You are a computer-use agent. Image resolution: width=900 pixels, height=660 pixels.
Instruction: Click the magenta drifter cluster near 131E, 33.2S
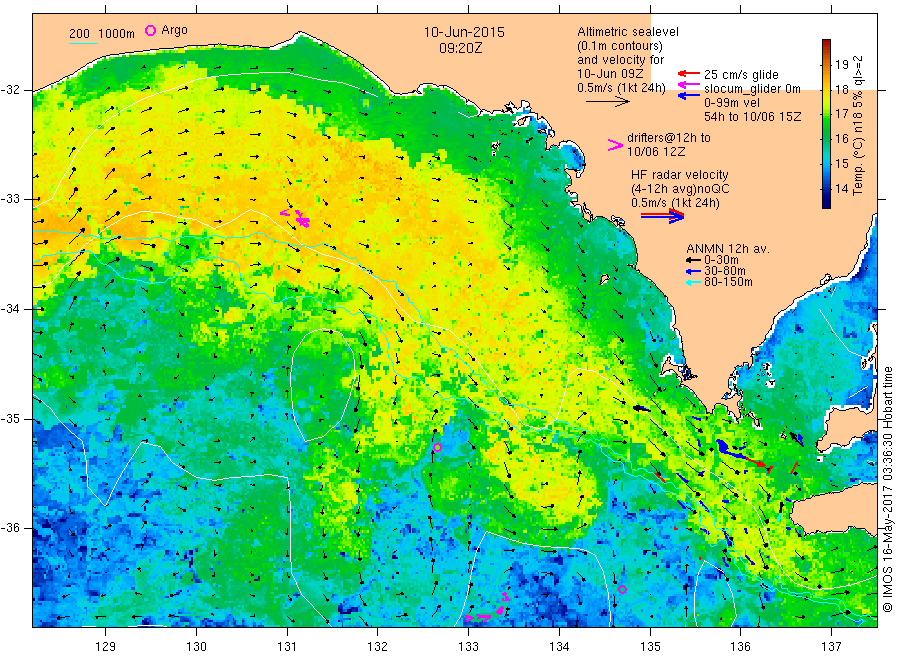point(297,217)
